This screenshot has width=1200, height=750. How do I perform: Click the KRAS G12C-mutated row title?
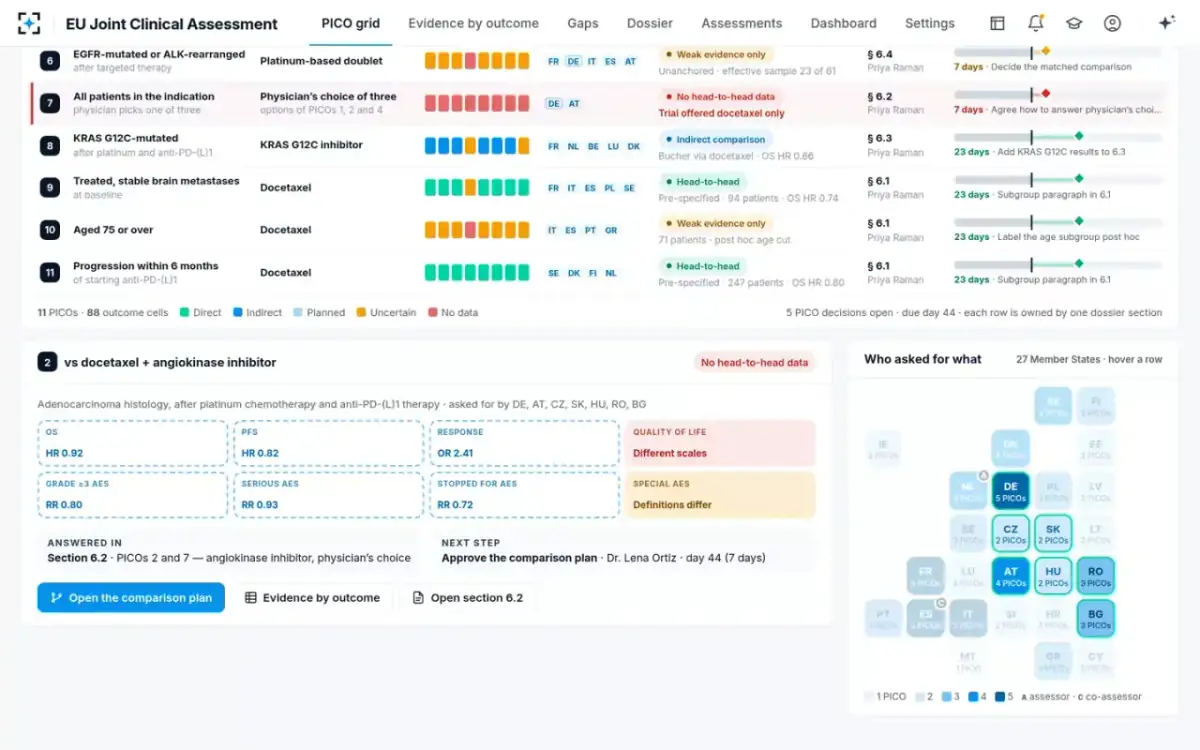(x=126, y=138)
